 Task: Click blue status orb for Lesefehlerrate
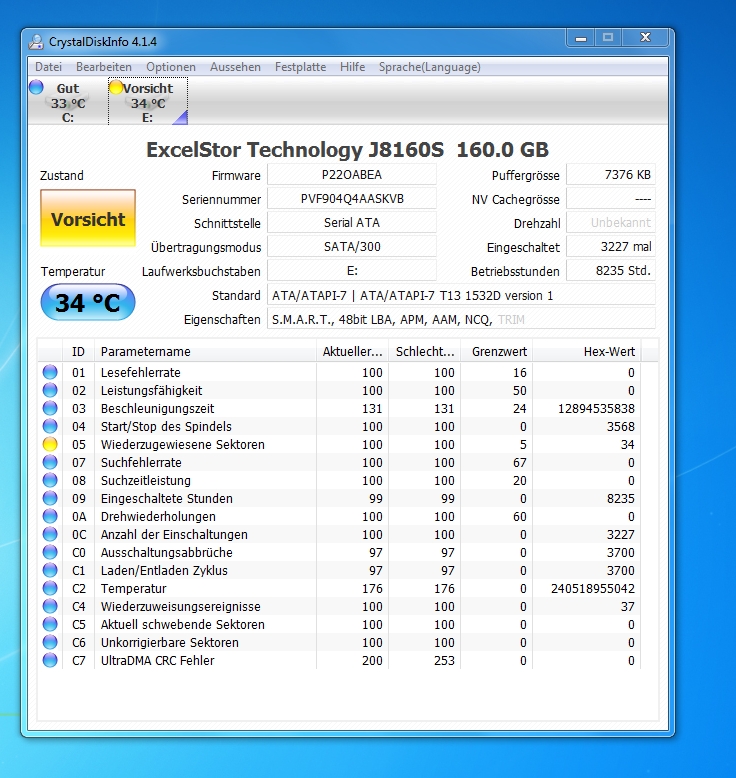[50, 372]
